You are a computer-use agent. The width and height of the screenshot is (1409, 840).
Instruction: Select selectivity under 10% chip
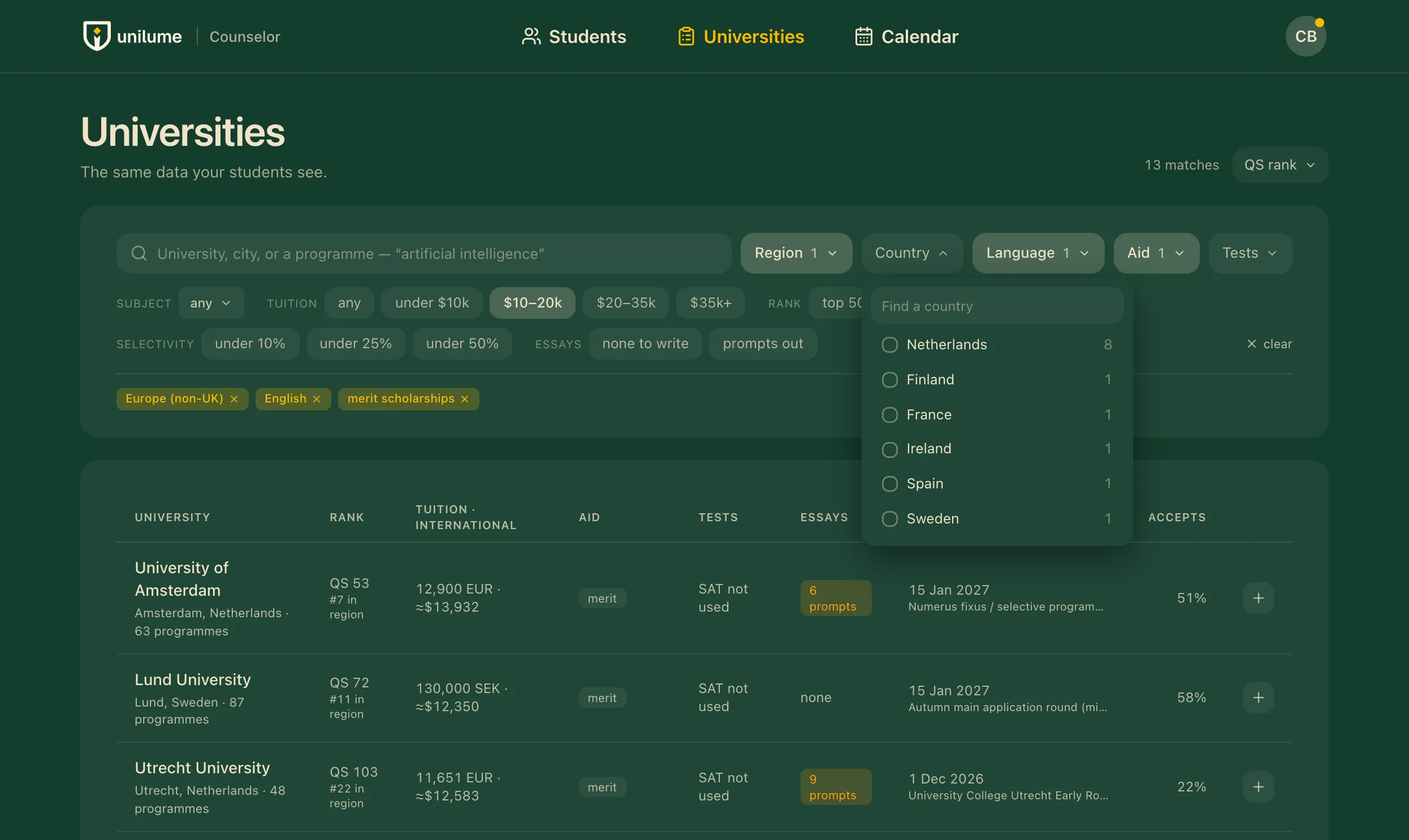pos(250,344)
